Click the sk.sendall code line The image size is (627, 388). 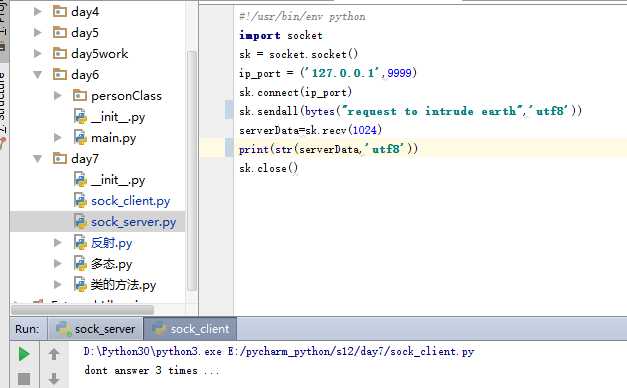coord(411,111)
